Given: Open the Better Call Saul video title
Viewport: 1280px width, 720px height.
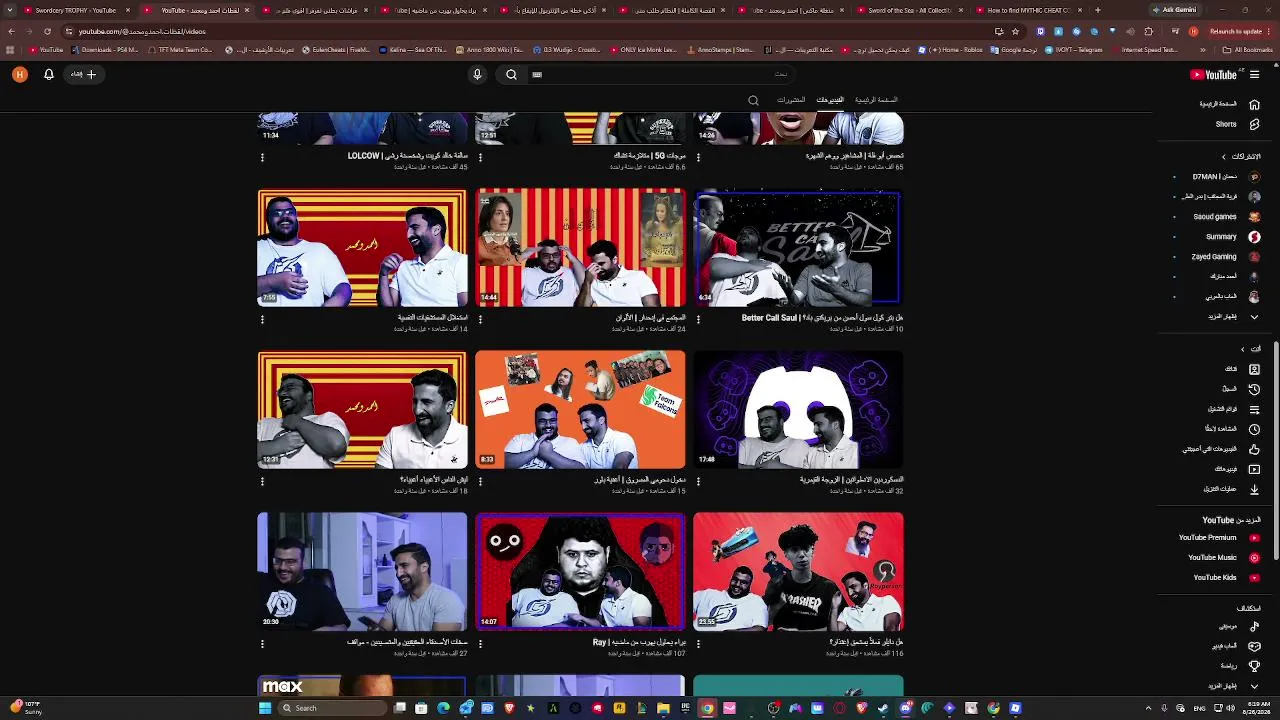Looking at the screenshot, I should coord(822,318).
